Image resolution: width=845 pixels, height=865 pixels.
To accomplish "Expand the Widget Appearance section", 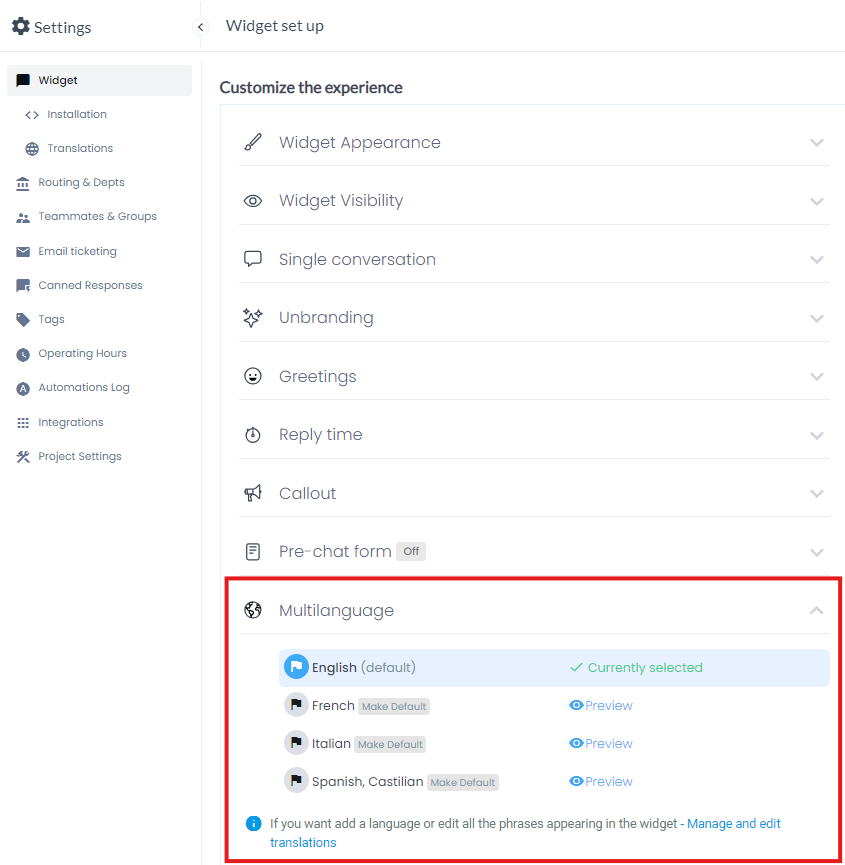I will tap(817, 143).
